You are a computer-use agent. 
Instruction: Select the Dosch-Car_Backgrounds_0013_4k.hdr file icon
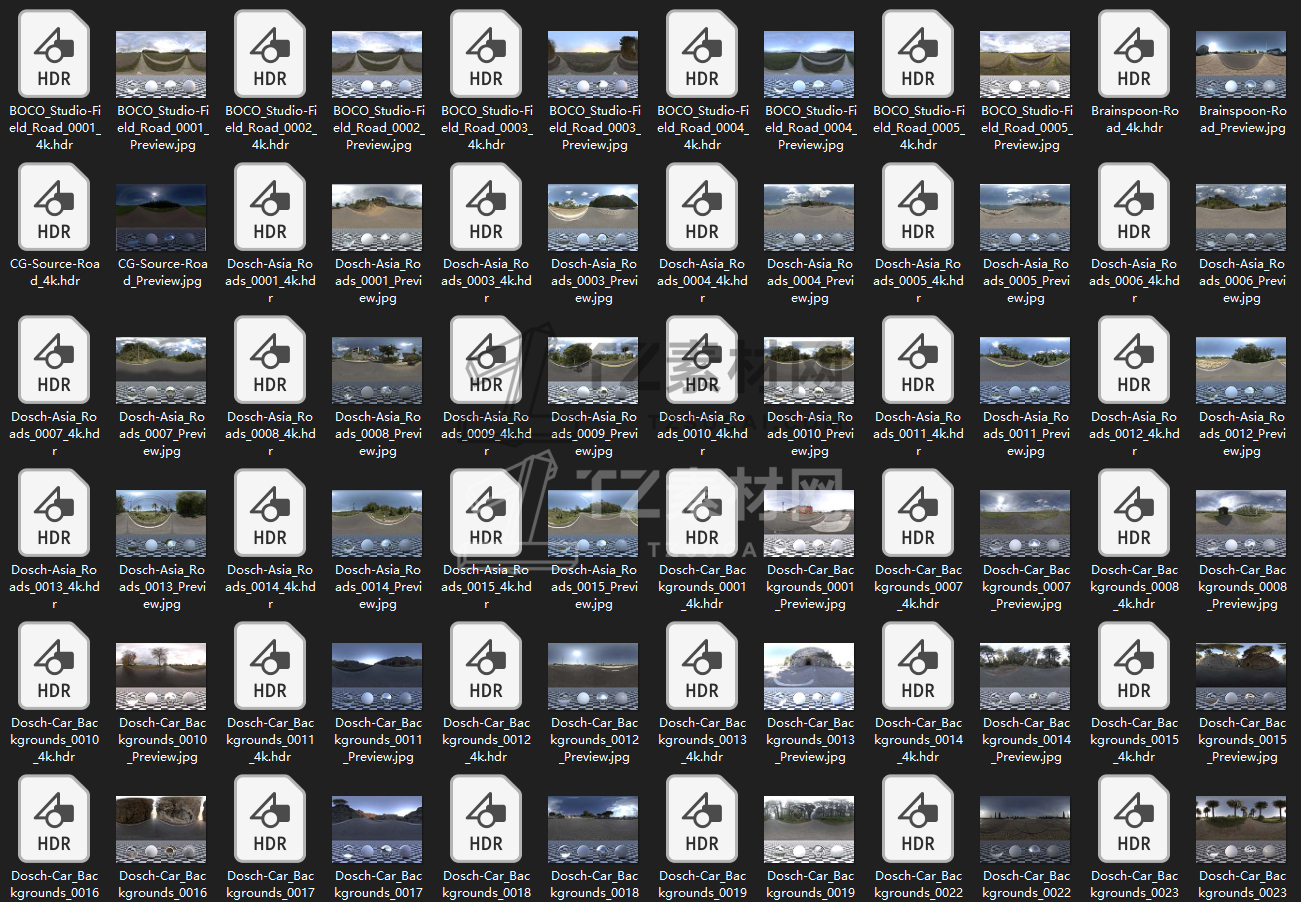pyautogui.click(x=702, y=667)
